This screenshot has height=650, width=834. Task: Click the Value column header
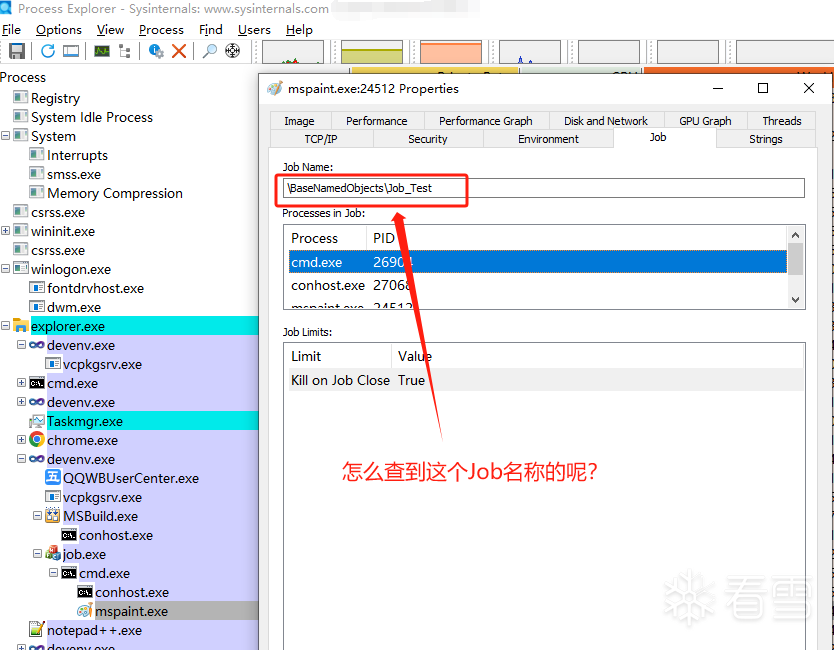pyautogui.click(x=415, y=356)
